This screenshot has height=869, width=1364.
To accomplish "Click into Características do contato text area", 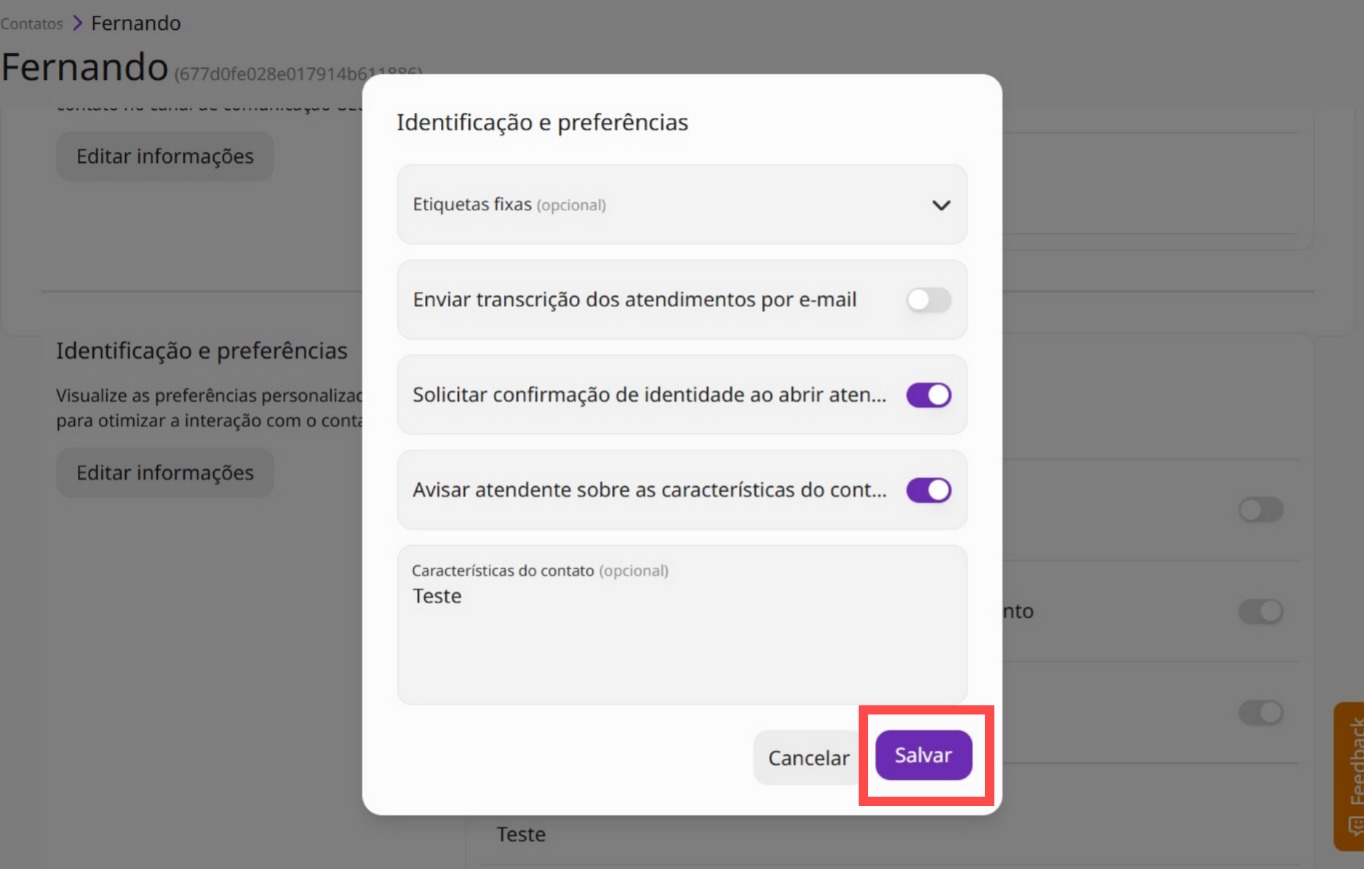I will [682, 625].
